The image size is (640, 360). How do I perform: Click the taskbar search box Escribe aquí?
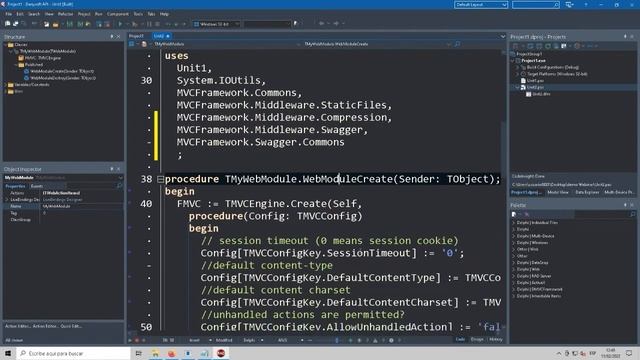click(x=73, y=353)
